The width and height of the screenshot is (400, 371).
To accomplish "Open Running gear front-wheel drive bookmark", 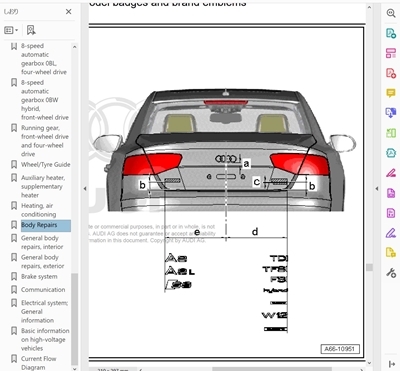I will [45, 141].
